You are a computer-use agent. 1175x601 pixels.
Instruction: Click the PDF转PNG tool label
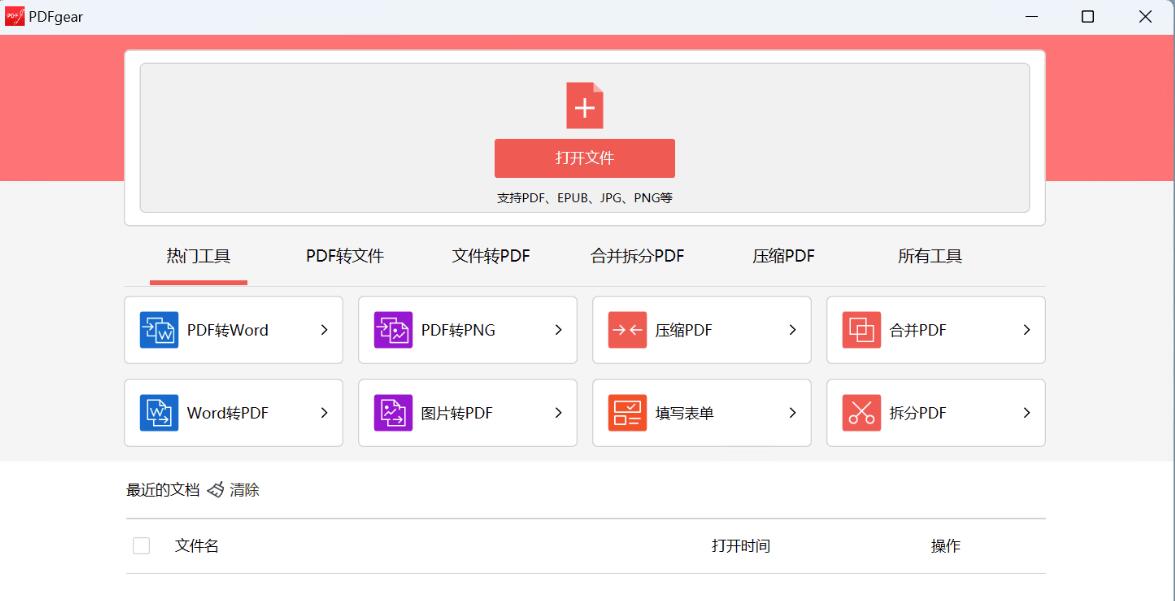click(x=458, y=330)
